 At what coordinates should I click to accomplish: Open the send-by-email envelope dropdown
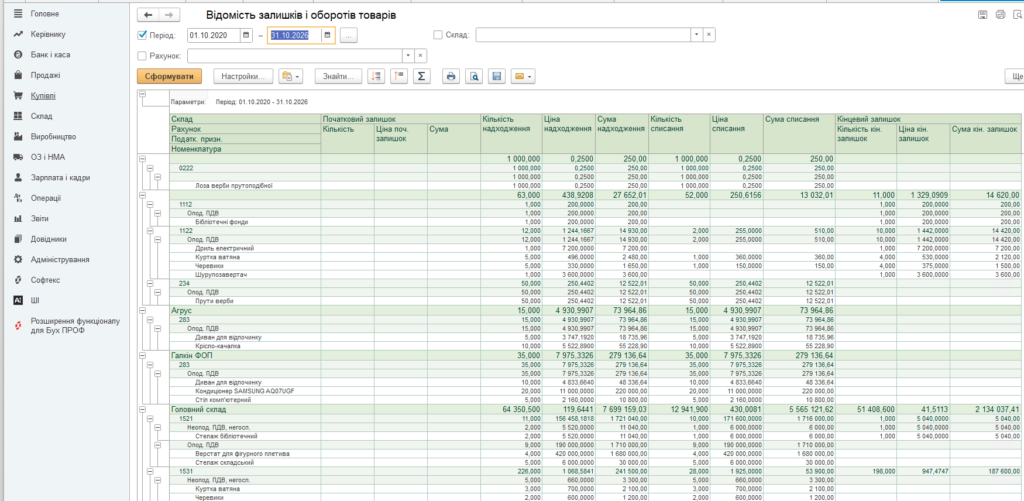(522, 76)
